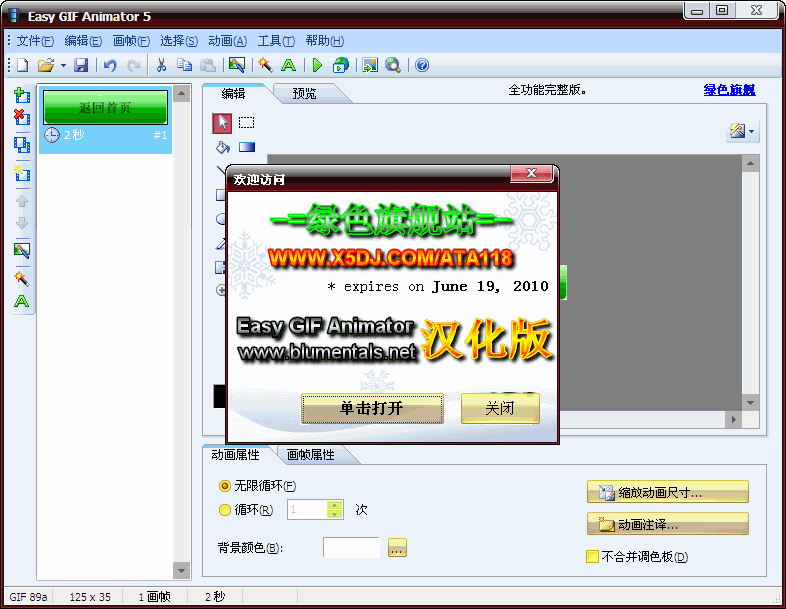Open the edit image toolbar icon
786x609 pixels.
(237, 65)
